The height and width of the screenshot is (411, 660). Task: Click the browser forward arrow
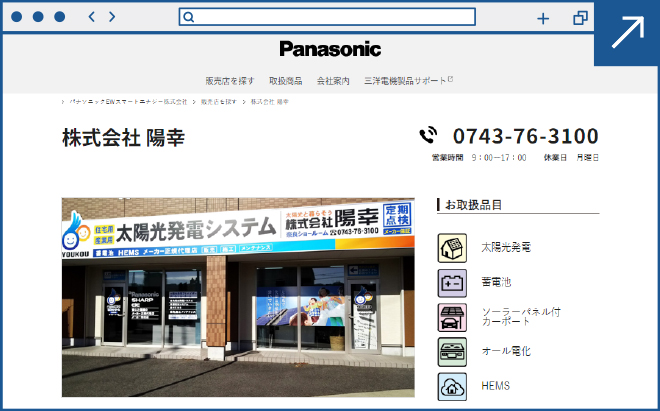click(112, 17)
